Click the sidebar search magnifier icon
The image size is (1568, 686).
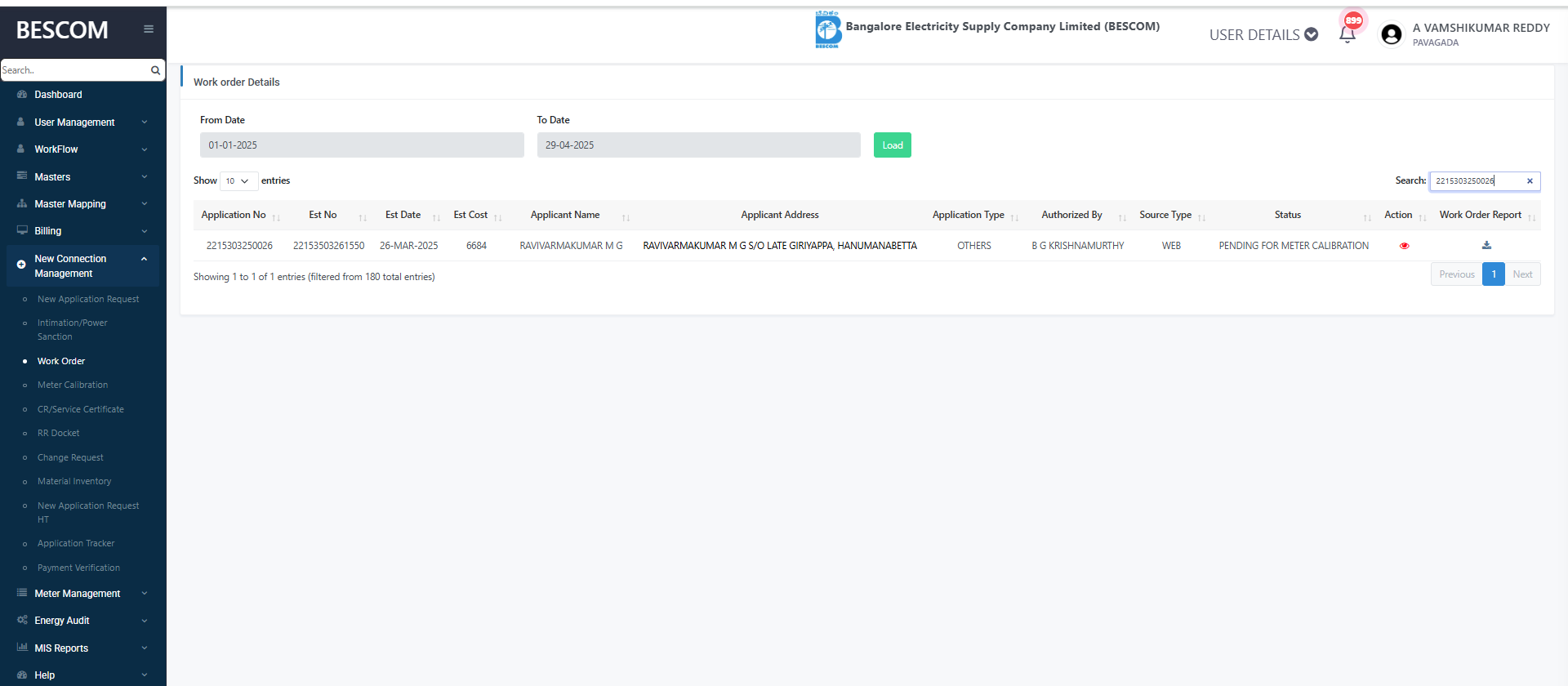pos(155,70)
